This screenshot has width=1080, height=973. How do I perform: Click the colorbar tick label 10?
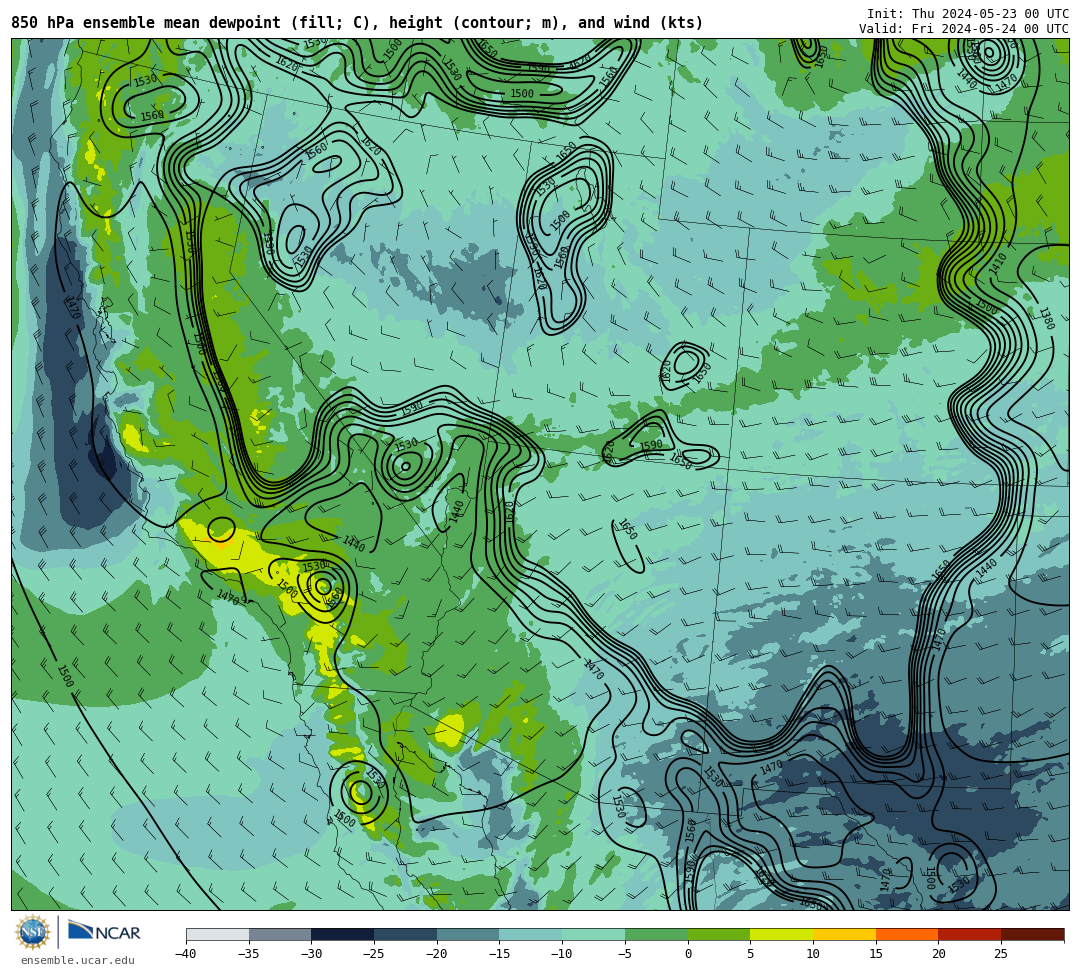[813, 954]
